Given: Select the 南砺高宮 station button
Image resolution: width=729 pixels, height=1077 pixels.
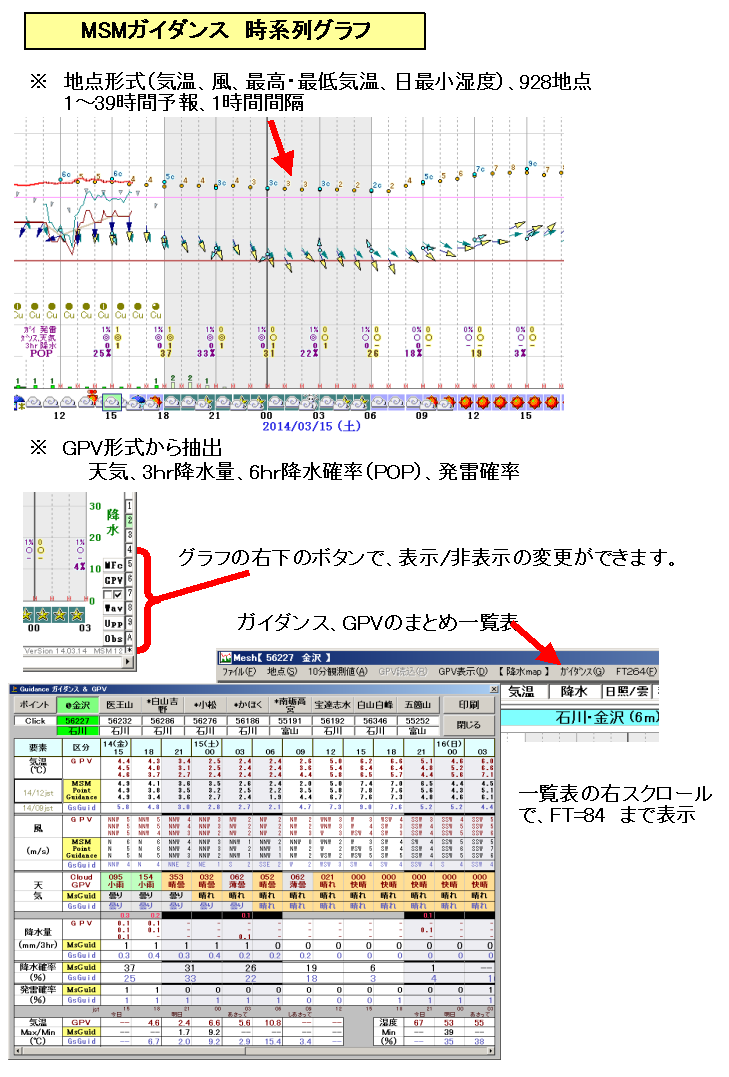Looking at the screenshot, I should [x=290, y=705].
